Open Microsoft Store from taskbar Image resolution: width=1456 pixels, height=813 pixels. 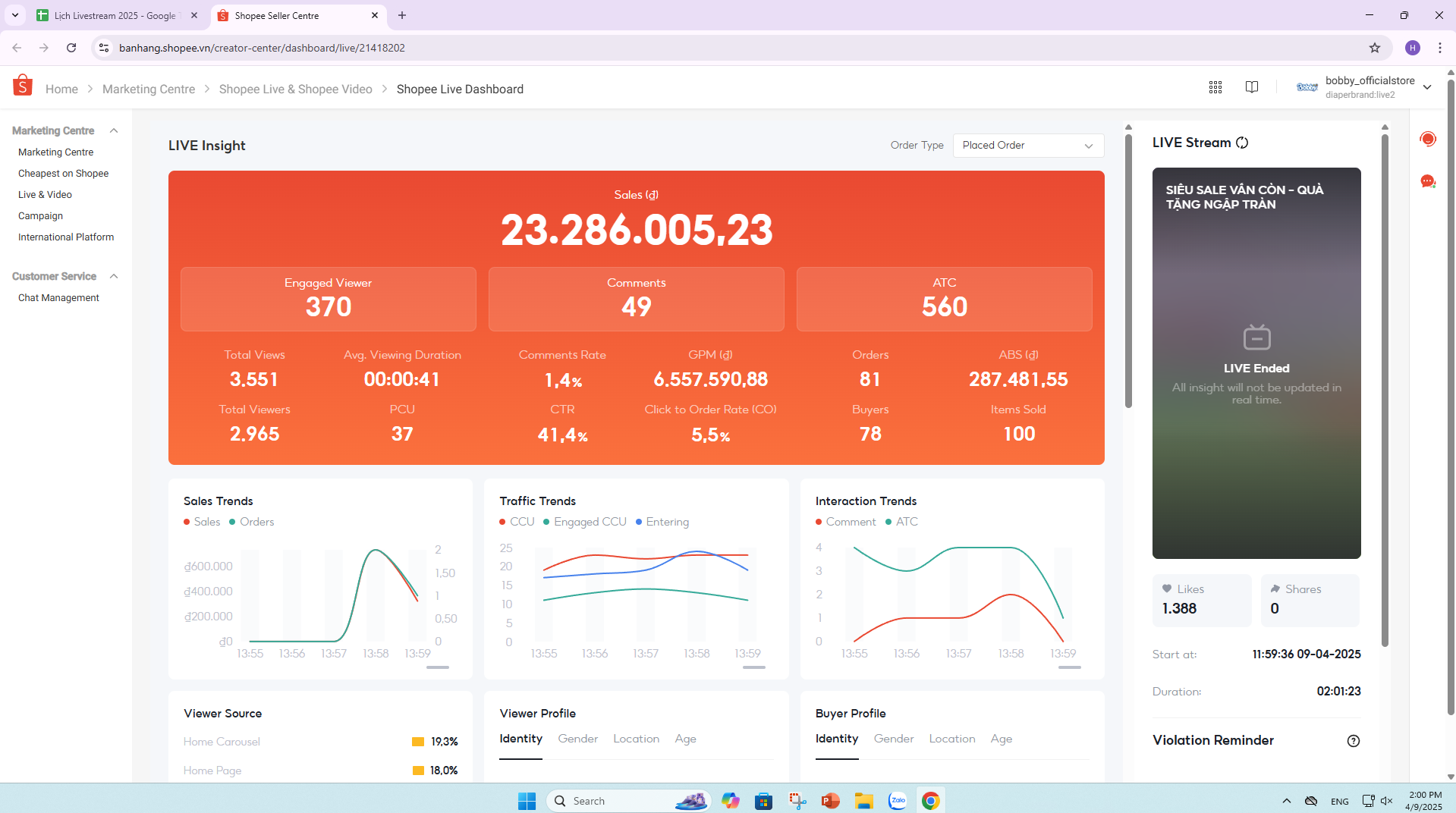click(764, 801)
